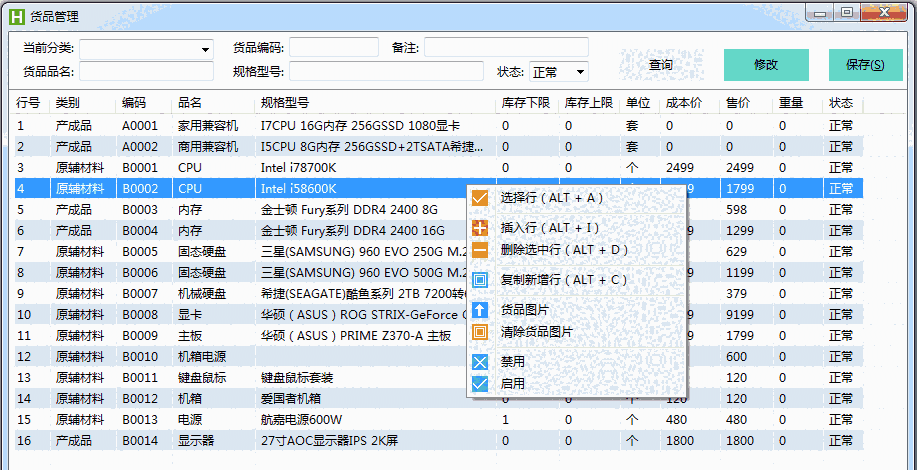Click the minus icon beside 删除选中行
Image resolution: width=917 pixels, height=470 pixels.
pyautogui.click(x=480, y=250)
